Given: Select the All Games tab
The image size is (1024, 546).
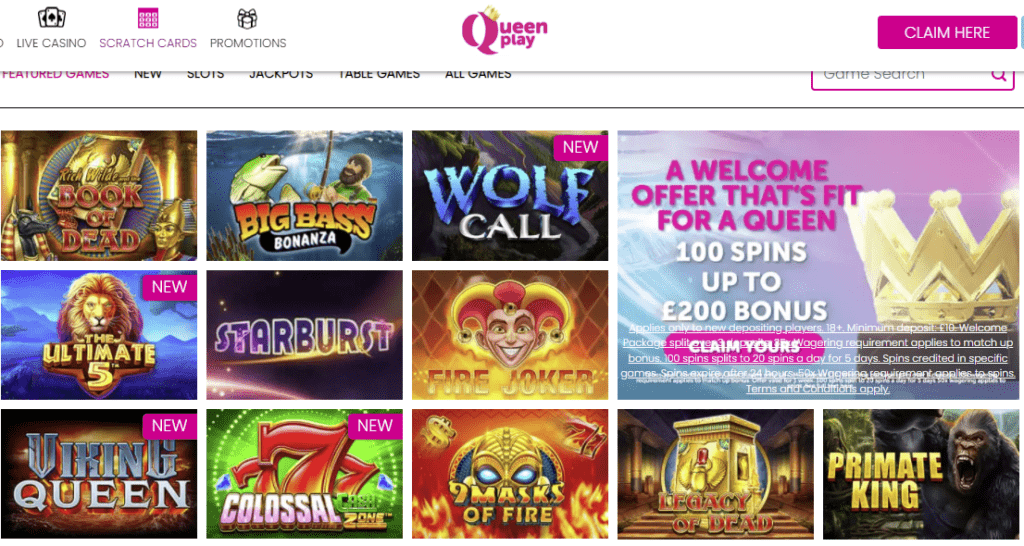Looking at the screenshot, I should tap(478, 74).
